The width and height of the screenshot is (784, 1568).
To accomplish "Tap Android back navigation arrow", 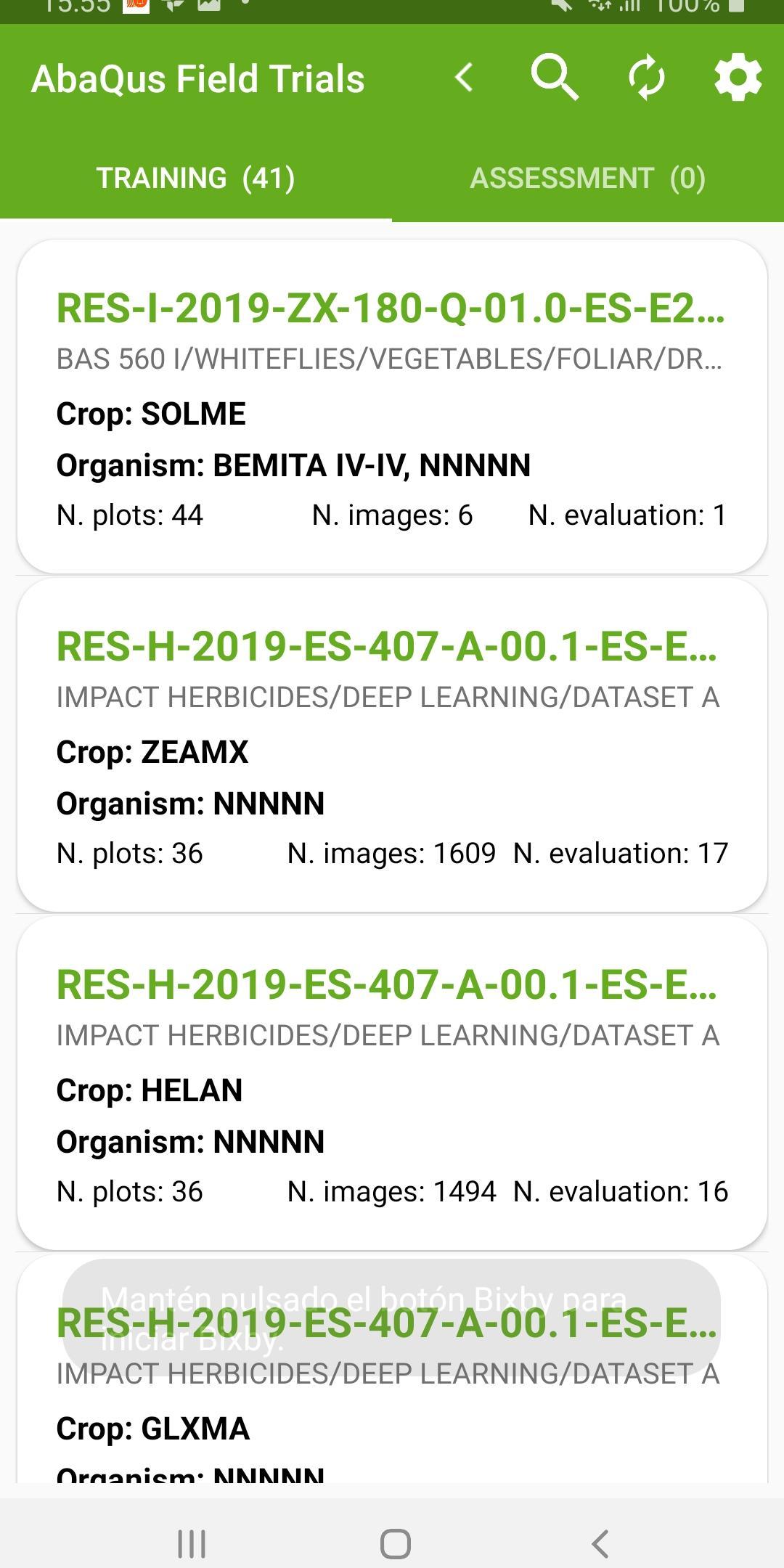I will click(x=600, y=1543).
